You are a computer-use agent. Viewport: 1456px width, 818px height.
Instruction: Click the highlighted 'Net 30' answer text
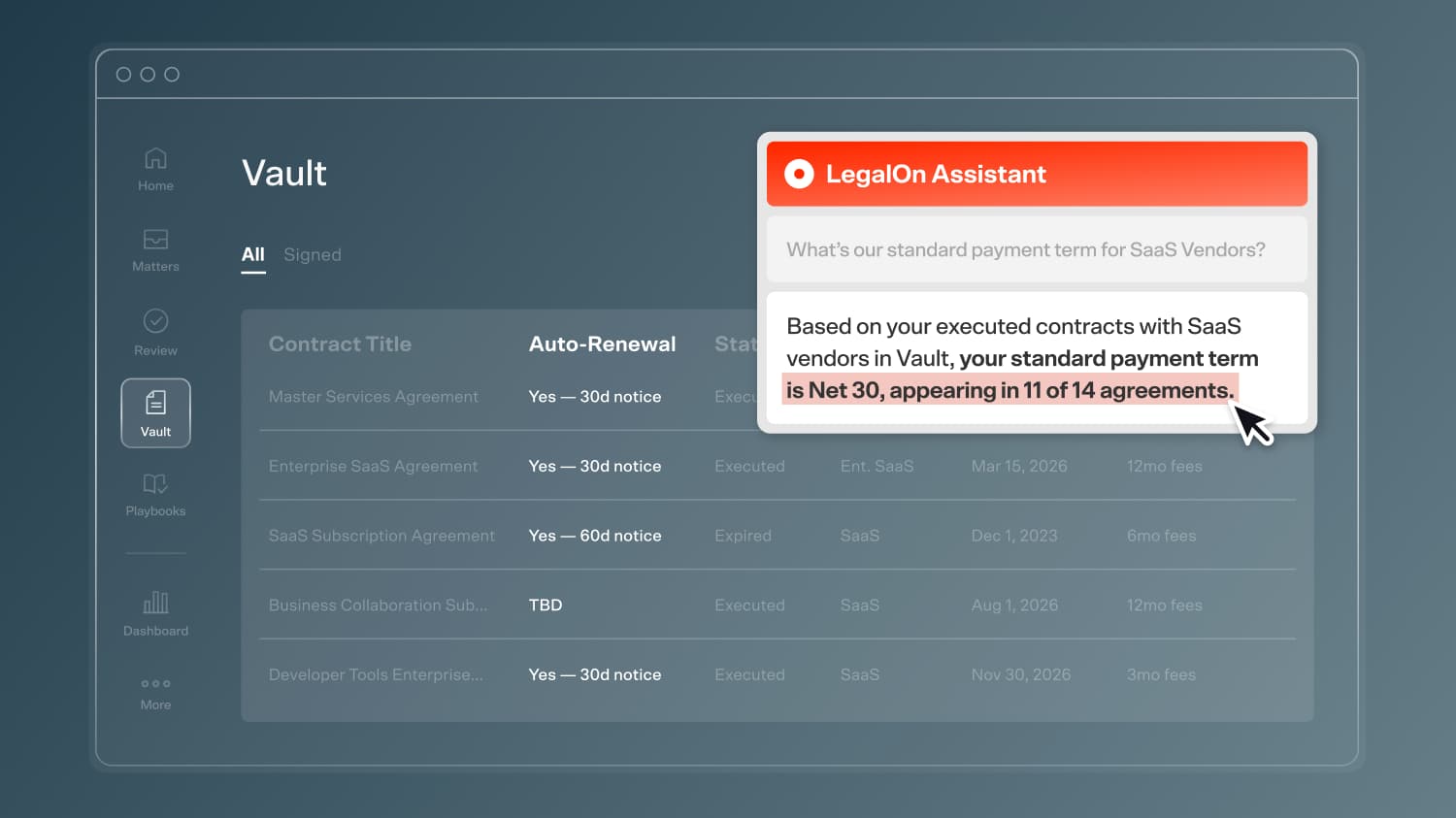point(1009,390)
